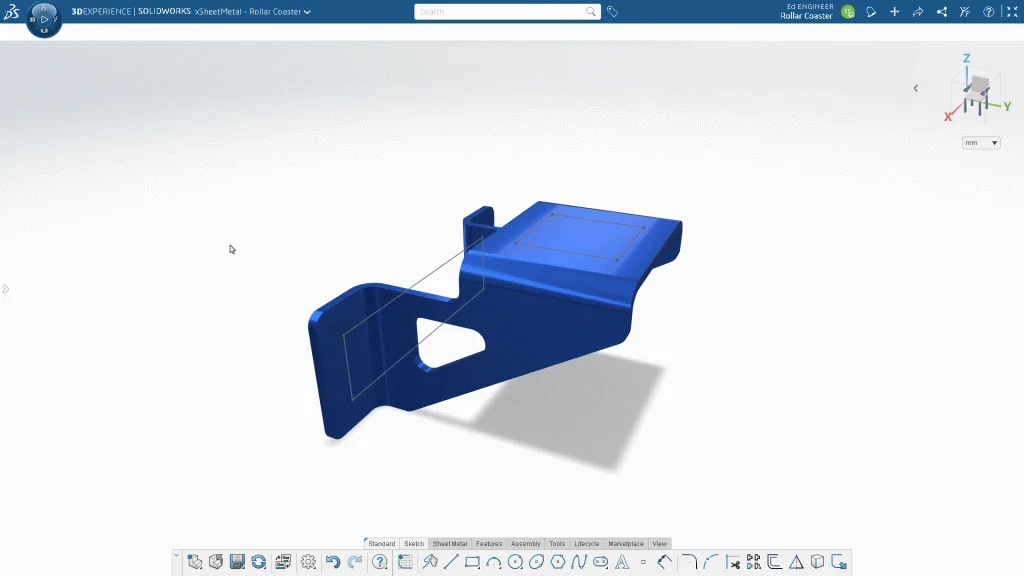Choose the Polygon sketch tool
The width and height of the screenshot is (1024, 576).
coord(558,562)
